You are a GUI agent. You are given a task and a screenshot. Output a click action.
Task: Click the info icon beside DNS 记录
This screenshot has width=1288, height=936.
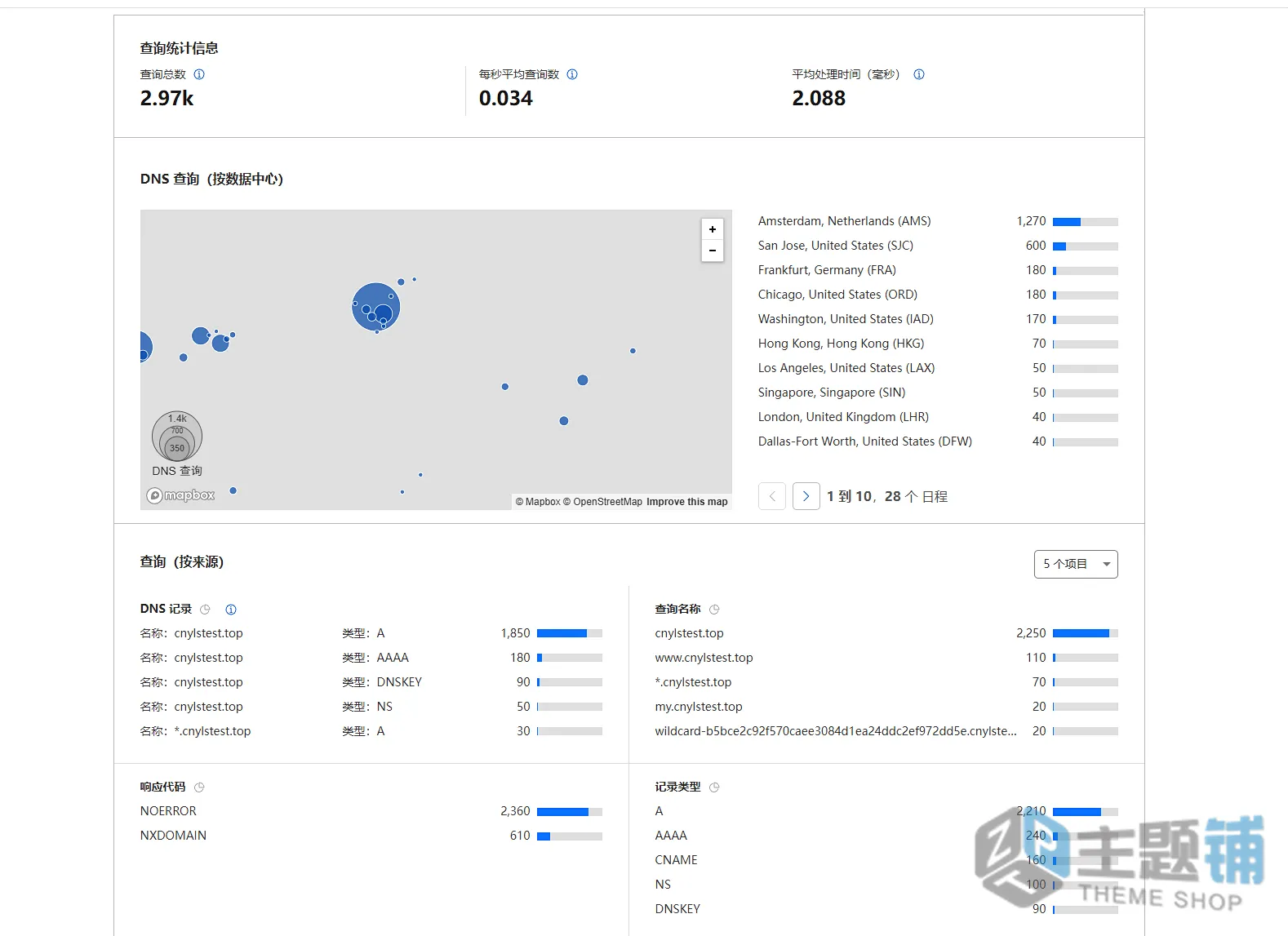coord(231,610)
